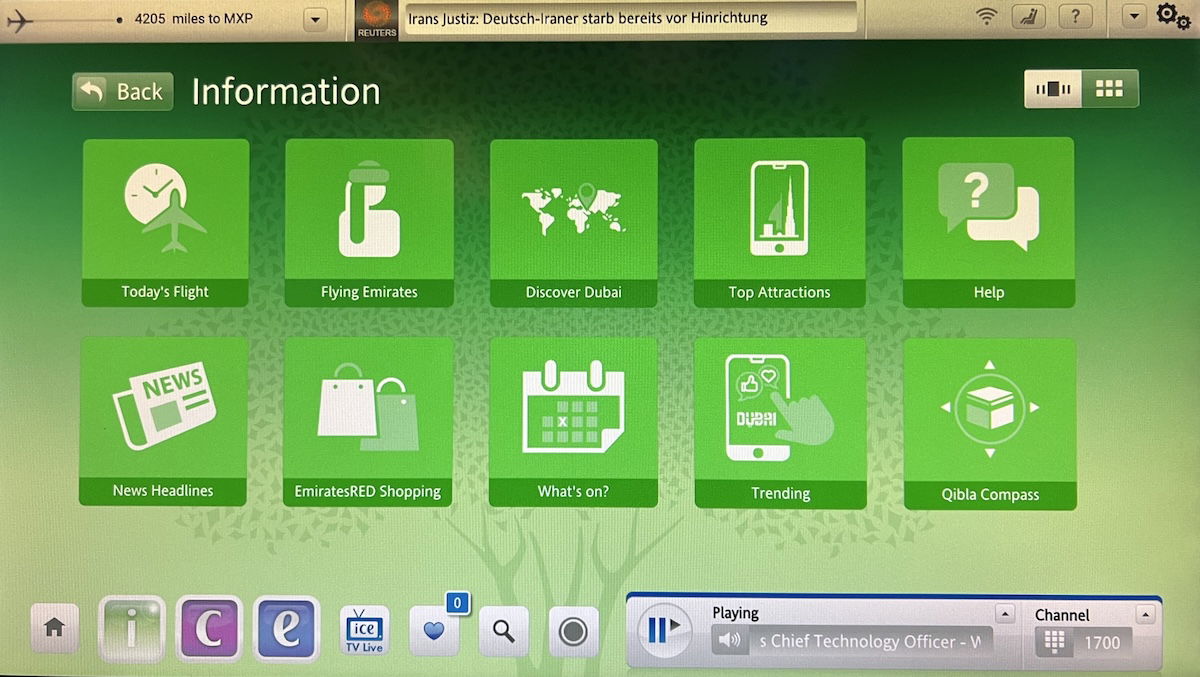The image size is (1200, 677).
Task: Open the channel keypad icon
Action: pyautogui.click(x=1052, y=642)
